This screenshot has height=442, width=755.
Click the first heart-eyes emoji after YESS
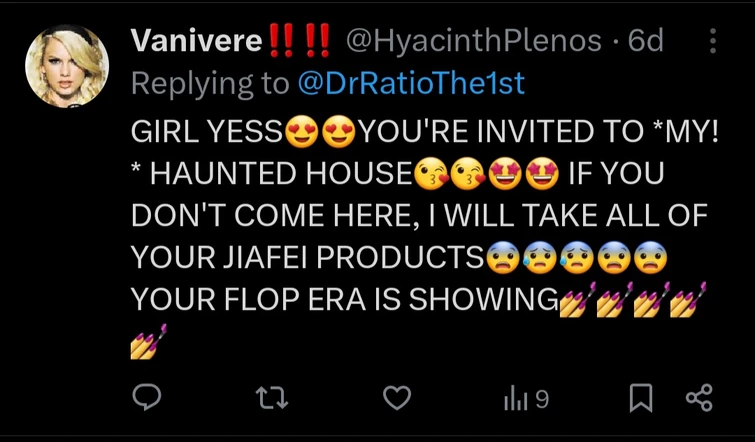301,131
